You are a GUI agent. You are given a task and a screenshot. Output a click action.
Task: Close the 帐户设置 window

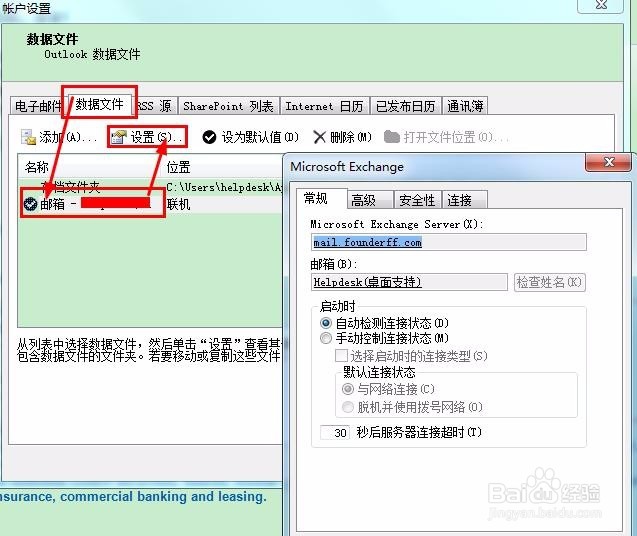[601, 4]
